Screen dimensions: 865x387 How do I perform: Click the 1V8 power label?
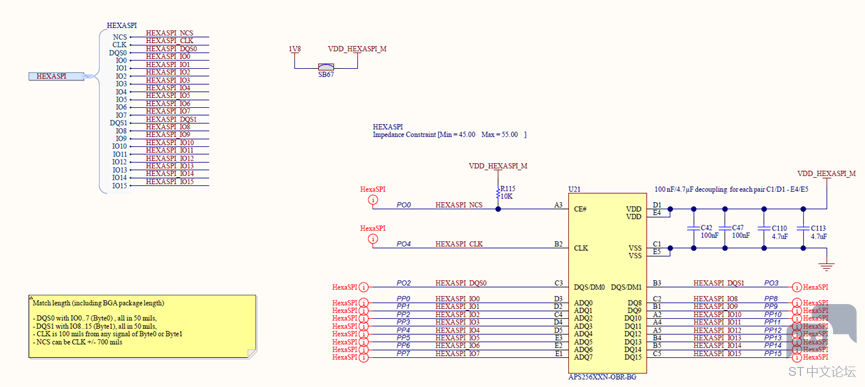click(295, 49)
